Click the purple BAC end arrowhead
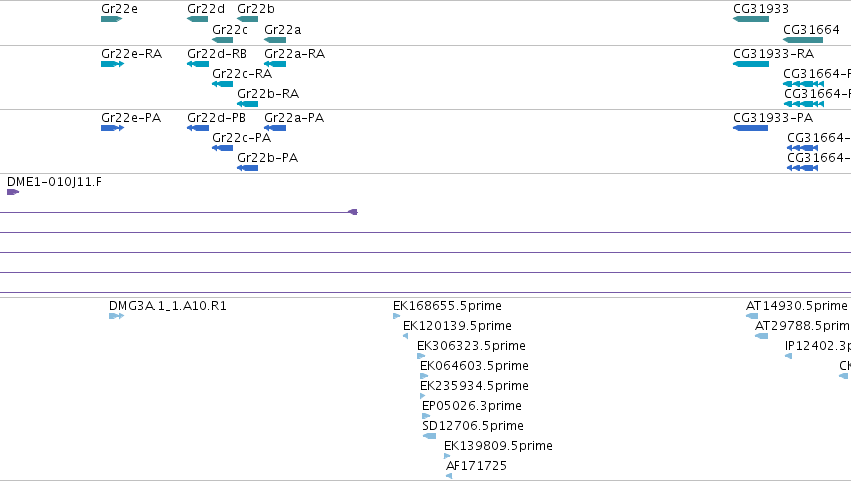The height and width of the screenshot is (481, 851). point(353,212)
